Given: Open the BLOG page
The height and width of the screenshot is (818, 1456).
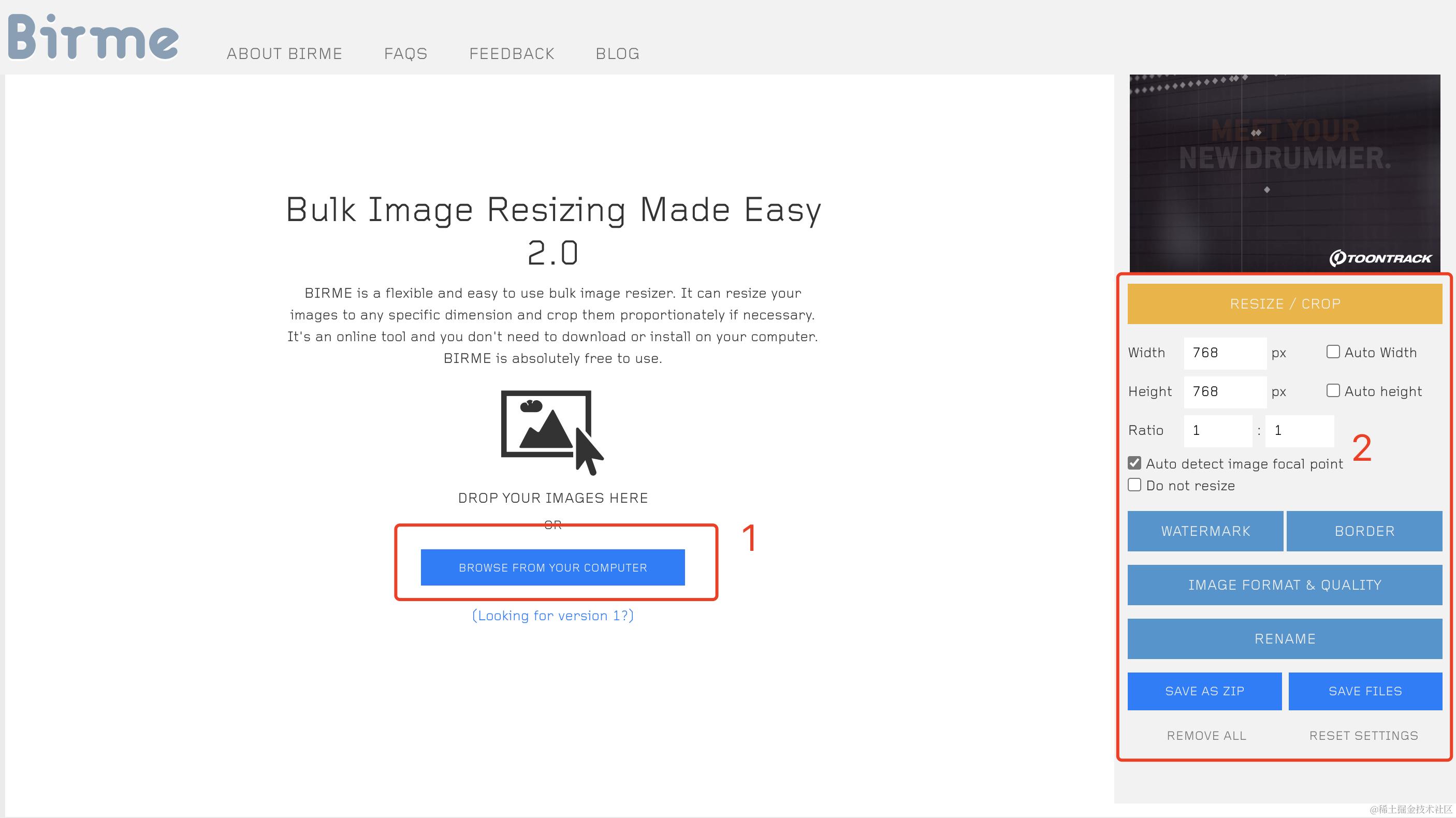Looking at the screenshot, I should tap(617, 54).
